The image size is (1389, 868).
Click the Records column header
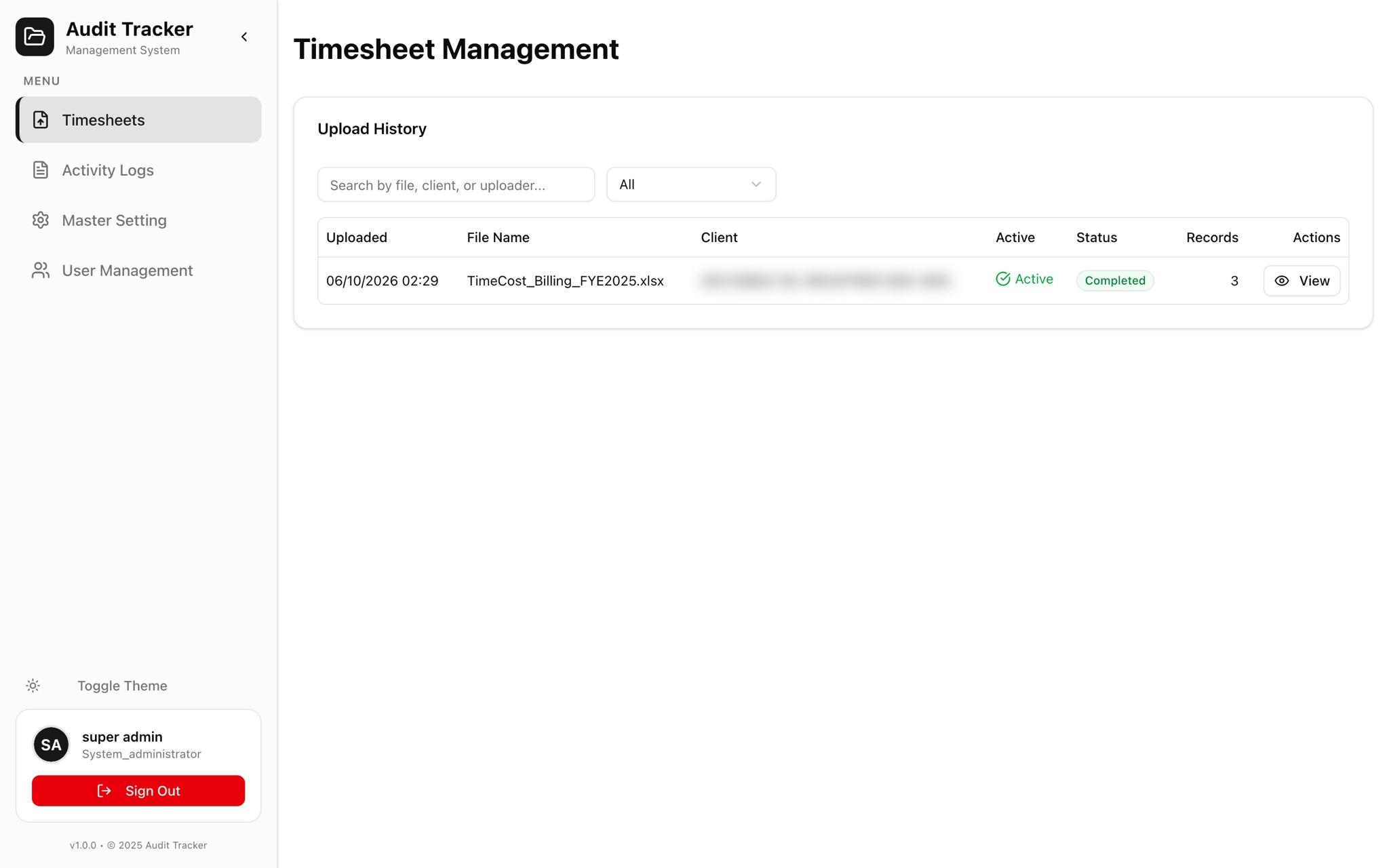click(x=1212, y=237)
